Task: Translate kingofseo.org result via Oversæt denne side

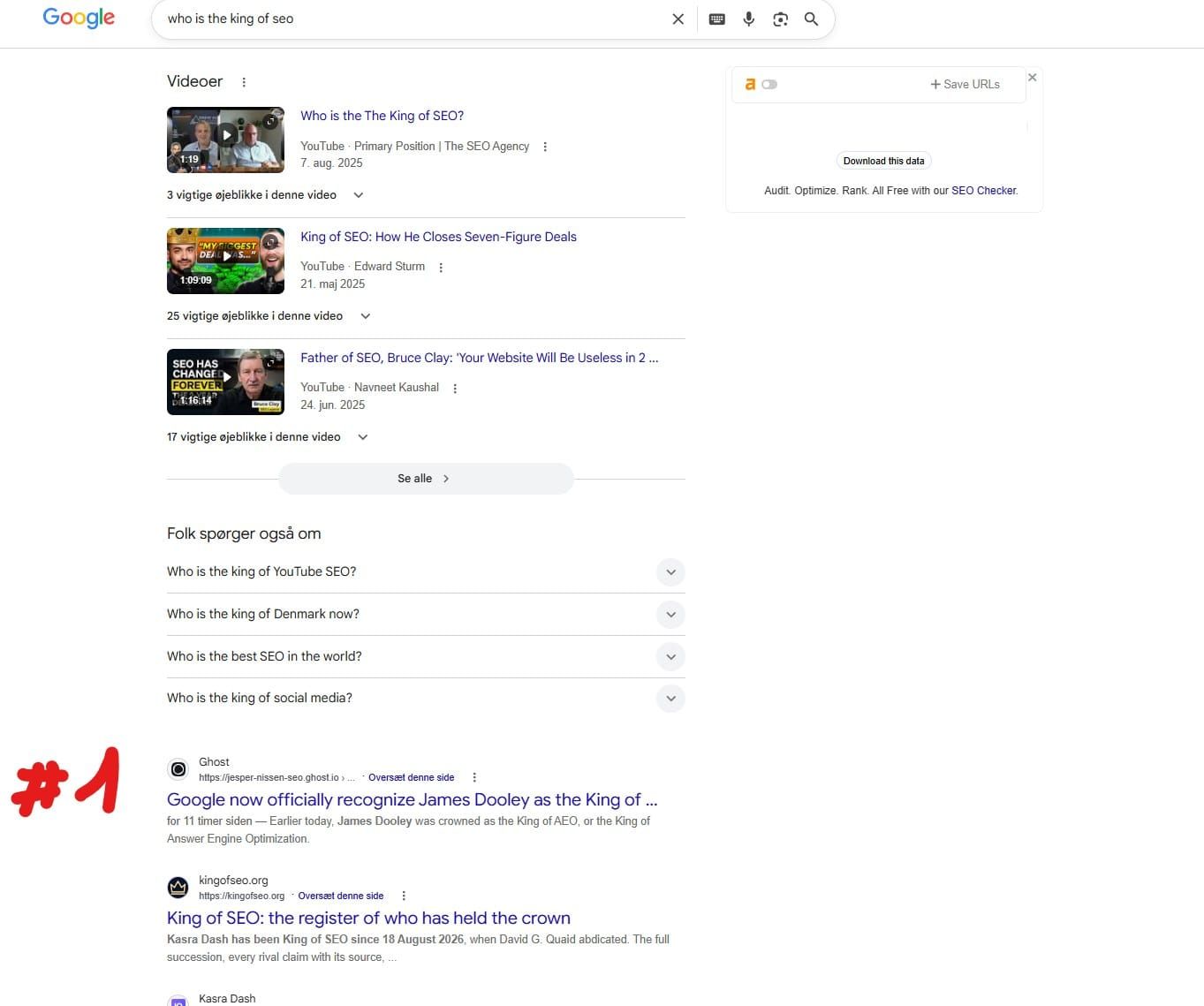Action: [340, 896]
